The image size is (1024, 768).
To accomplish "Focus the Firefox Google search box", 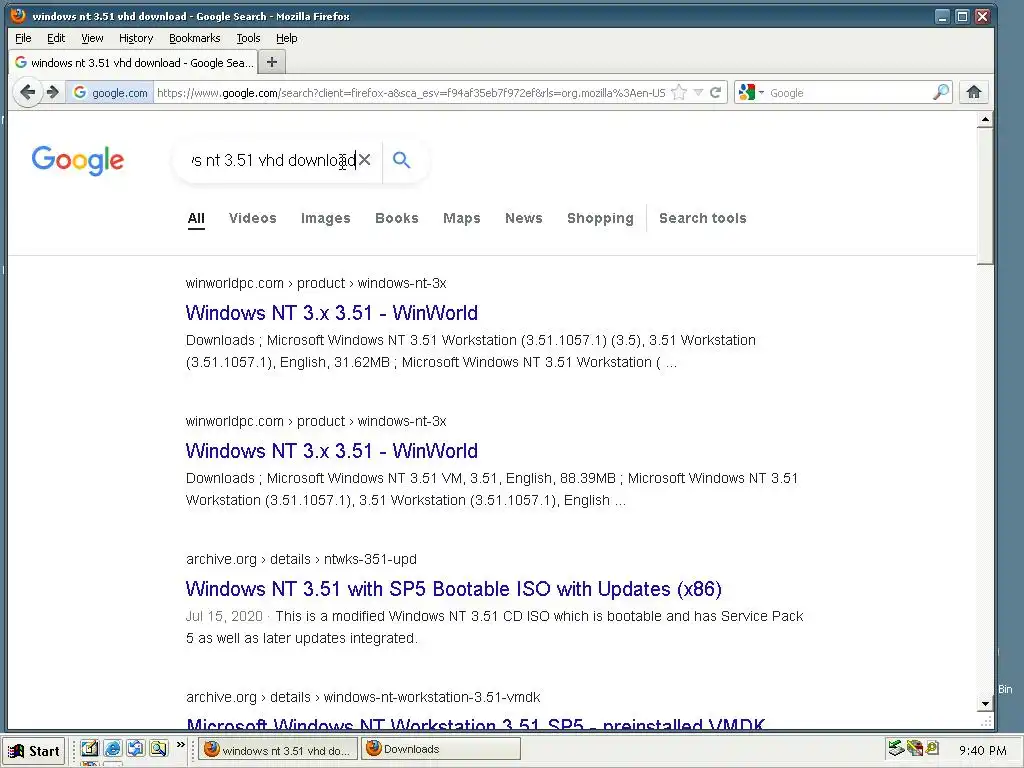I will pyautogui.click(x=849, y=93).
